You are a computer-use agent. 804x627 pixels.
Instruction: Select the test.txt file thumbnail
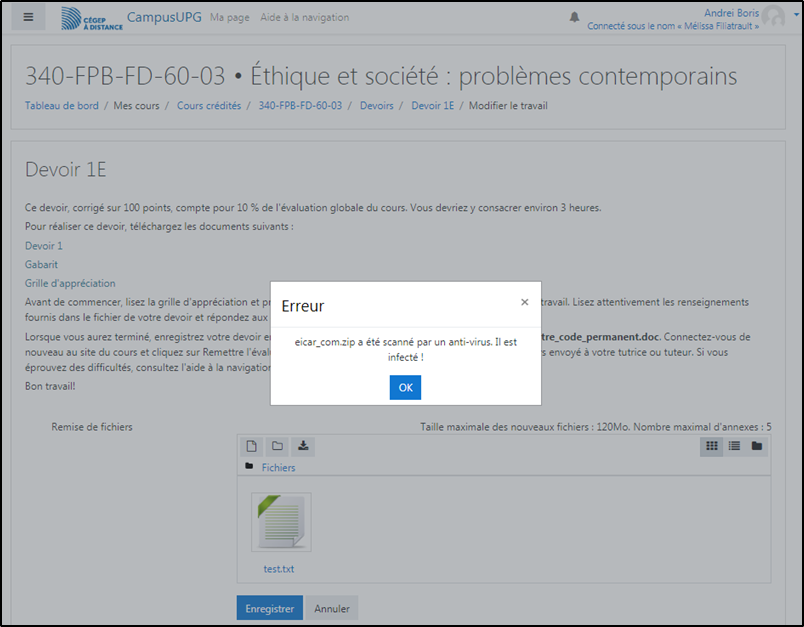280,523
